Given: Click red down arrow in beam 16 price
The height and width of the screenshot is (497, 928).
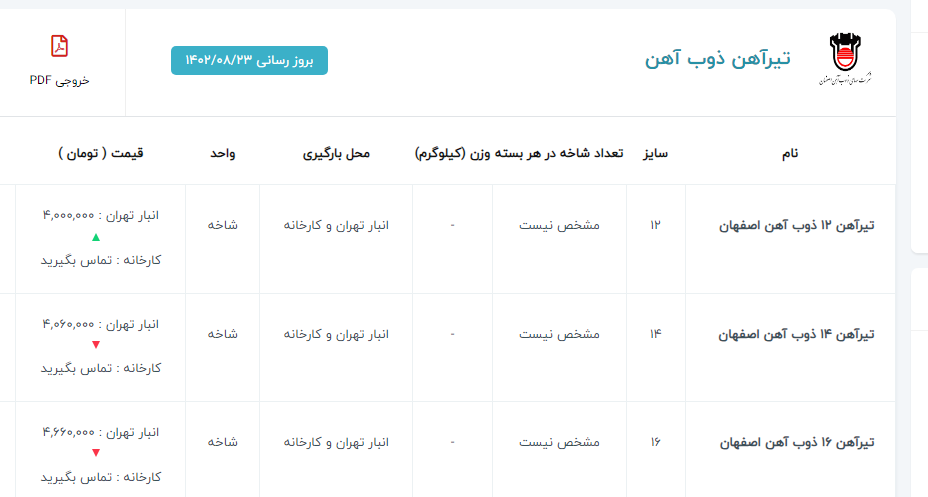Looking at the screenshot, I should click(96, 453).
